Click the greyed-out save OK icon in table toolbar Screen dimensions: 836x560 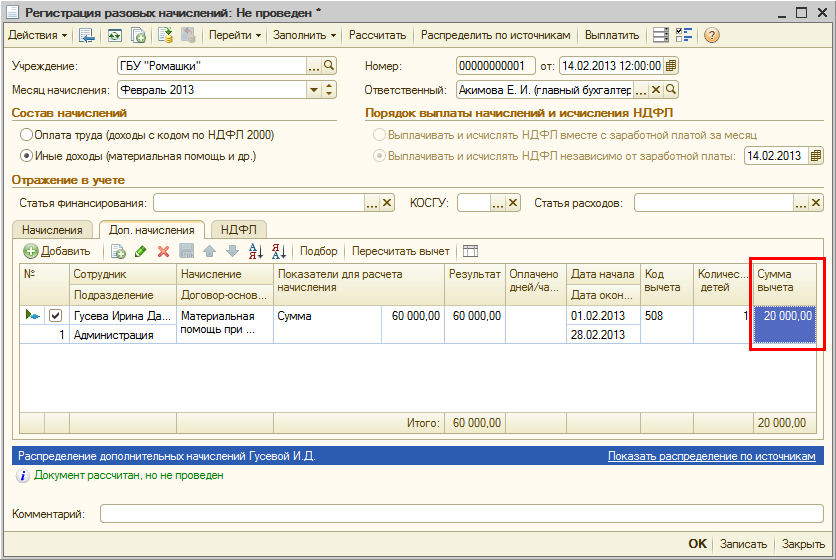(x=187, y=251)
